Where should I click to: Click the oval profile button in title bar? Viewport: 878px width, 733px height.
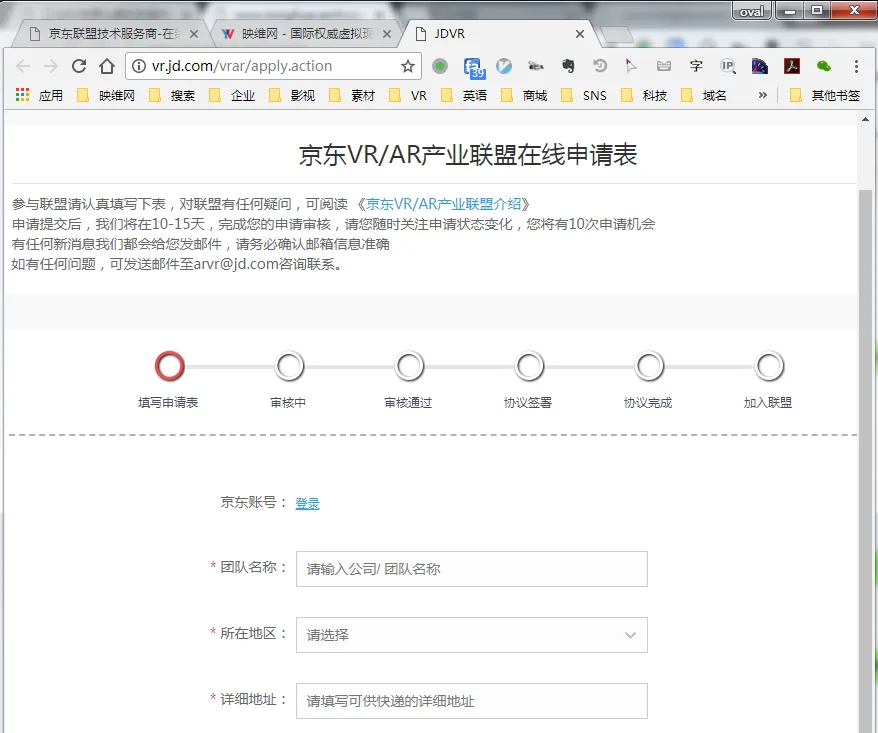click(x=751, y=11)
